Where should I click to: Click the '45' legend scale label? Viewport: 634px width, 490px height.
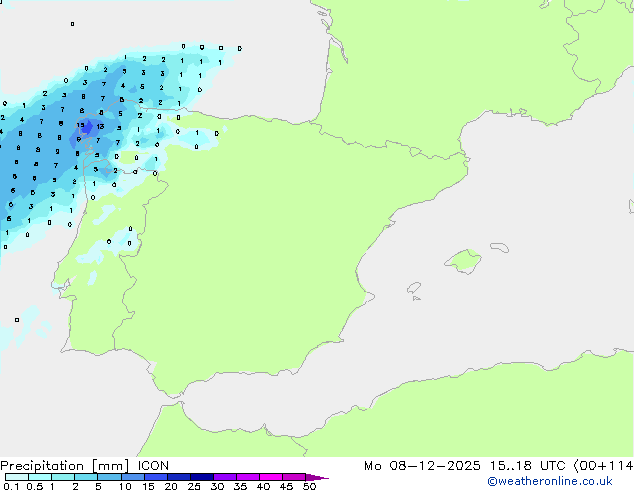286,486
